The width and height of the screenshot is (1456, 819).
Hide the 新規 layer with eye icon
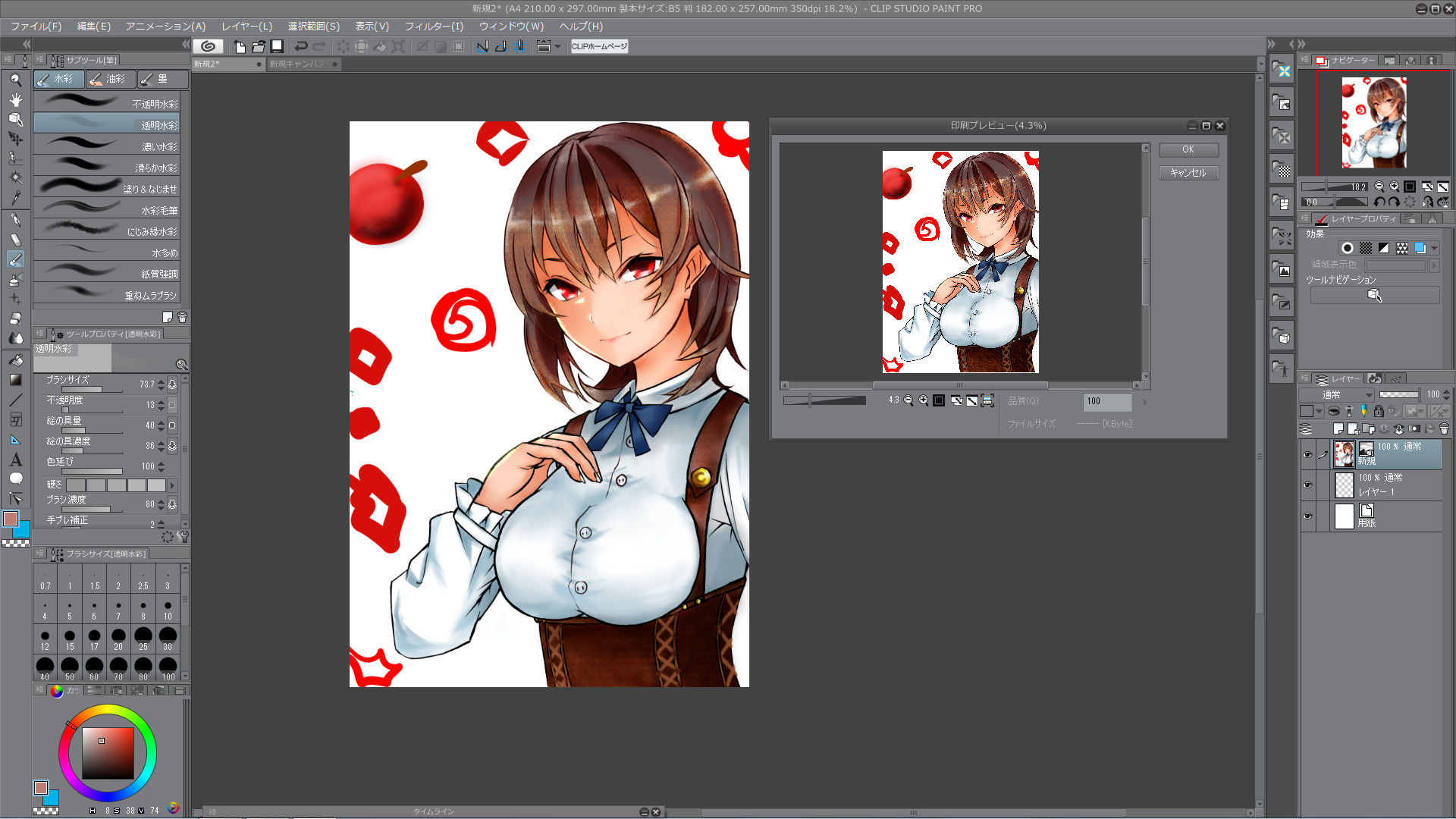[1307, 455]
